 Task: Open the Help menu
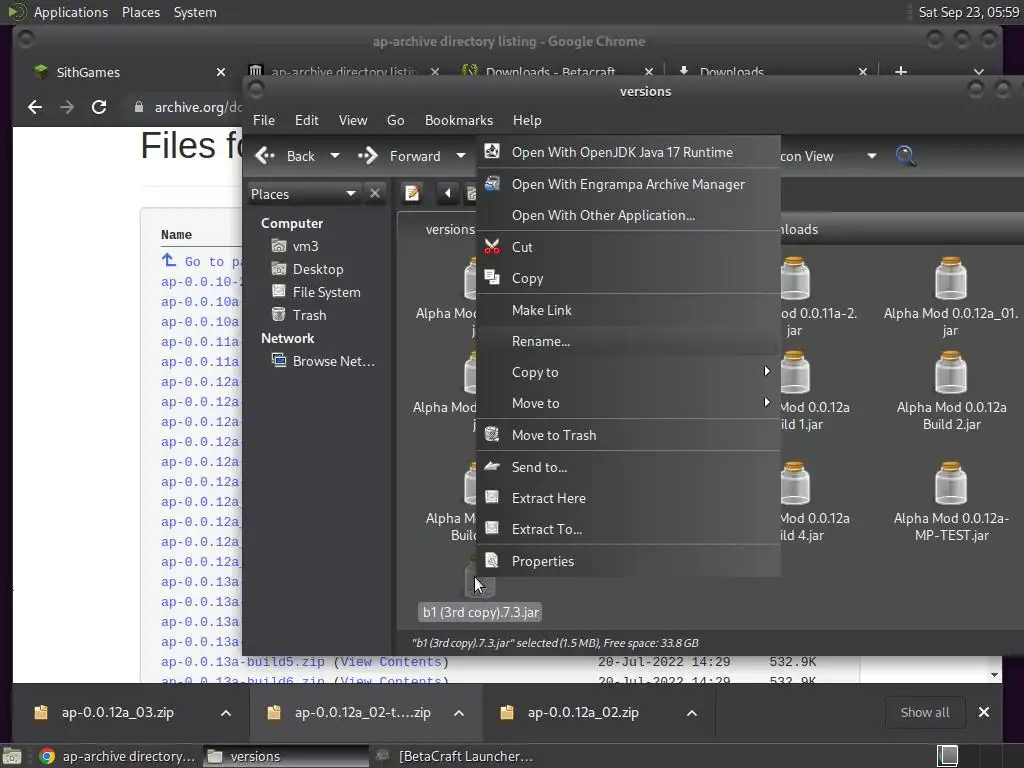(527, 120)
